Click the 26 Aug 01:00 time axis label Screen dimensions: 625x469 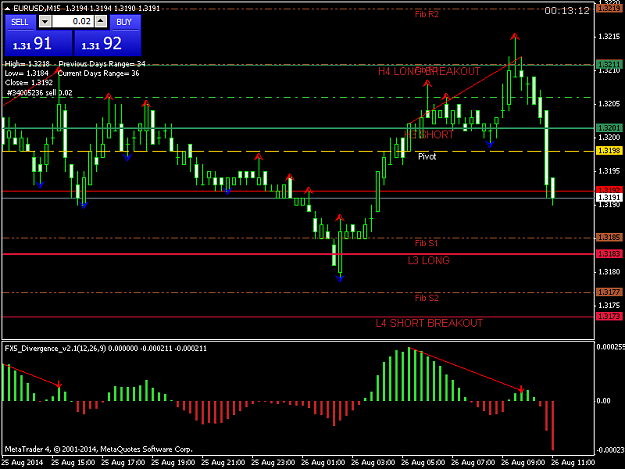[x=323, y=463]
